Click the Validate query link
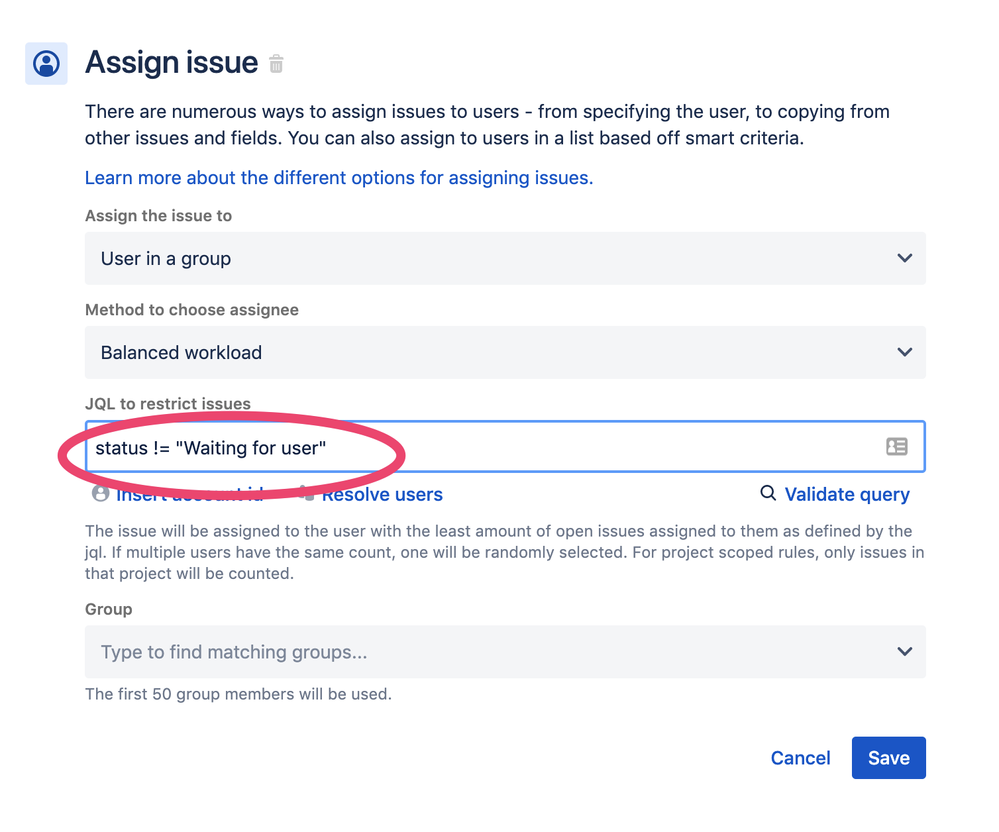Screen dimensions: 999x832 (x=846, y=494)
